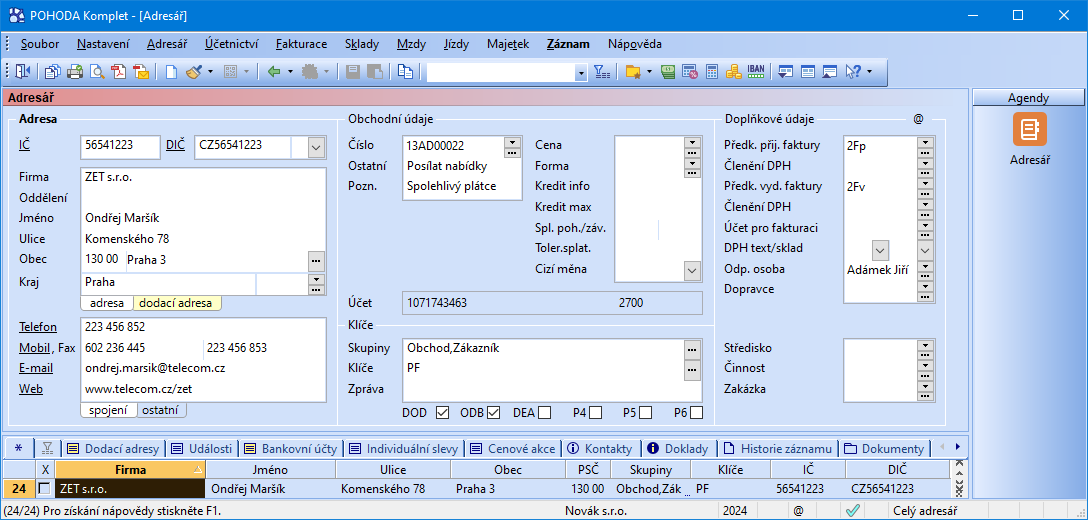Click the paintbrush toolbar icon
This screenshot has width=1088, height=520.
tap(194, 71)
